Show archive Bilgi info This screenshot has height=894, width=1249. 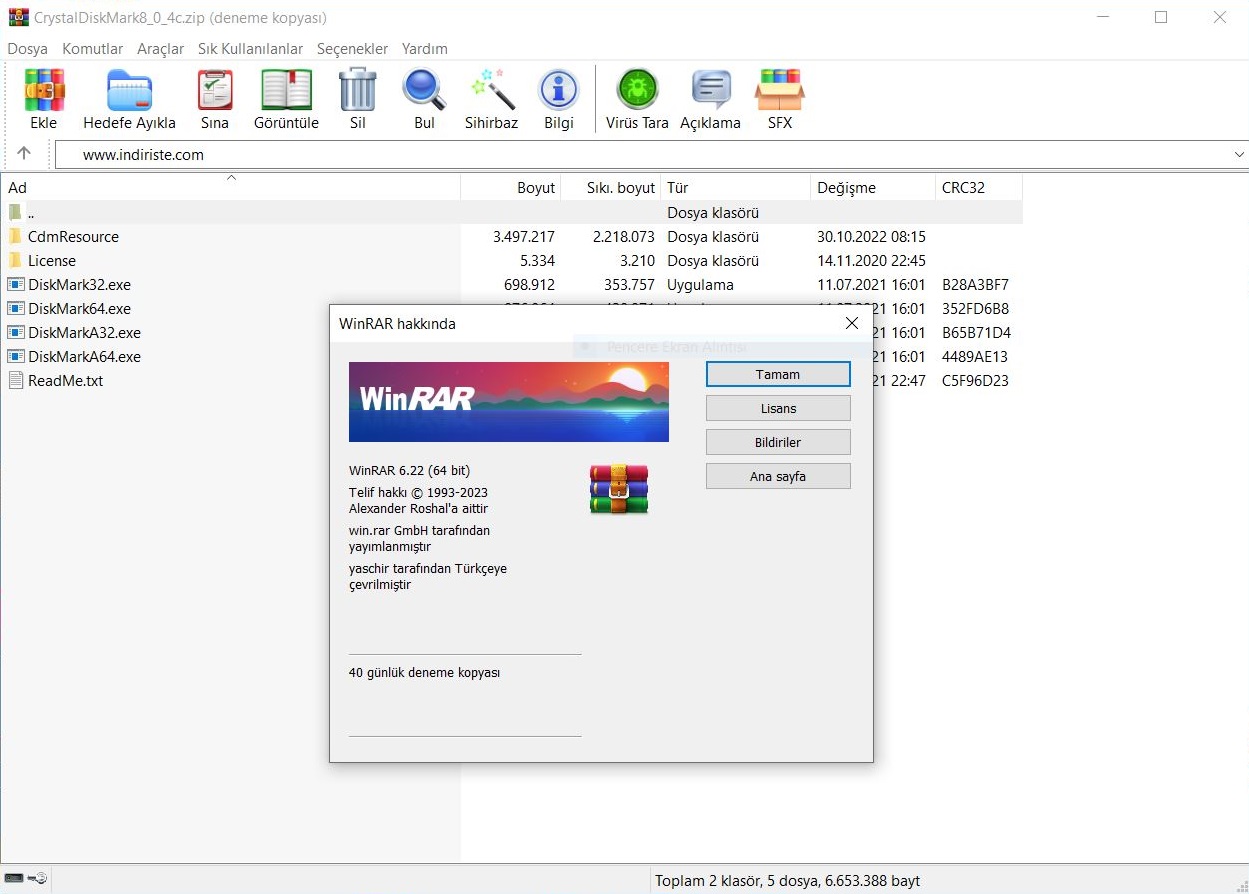click(559, 90)
